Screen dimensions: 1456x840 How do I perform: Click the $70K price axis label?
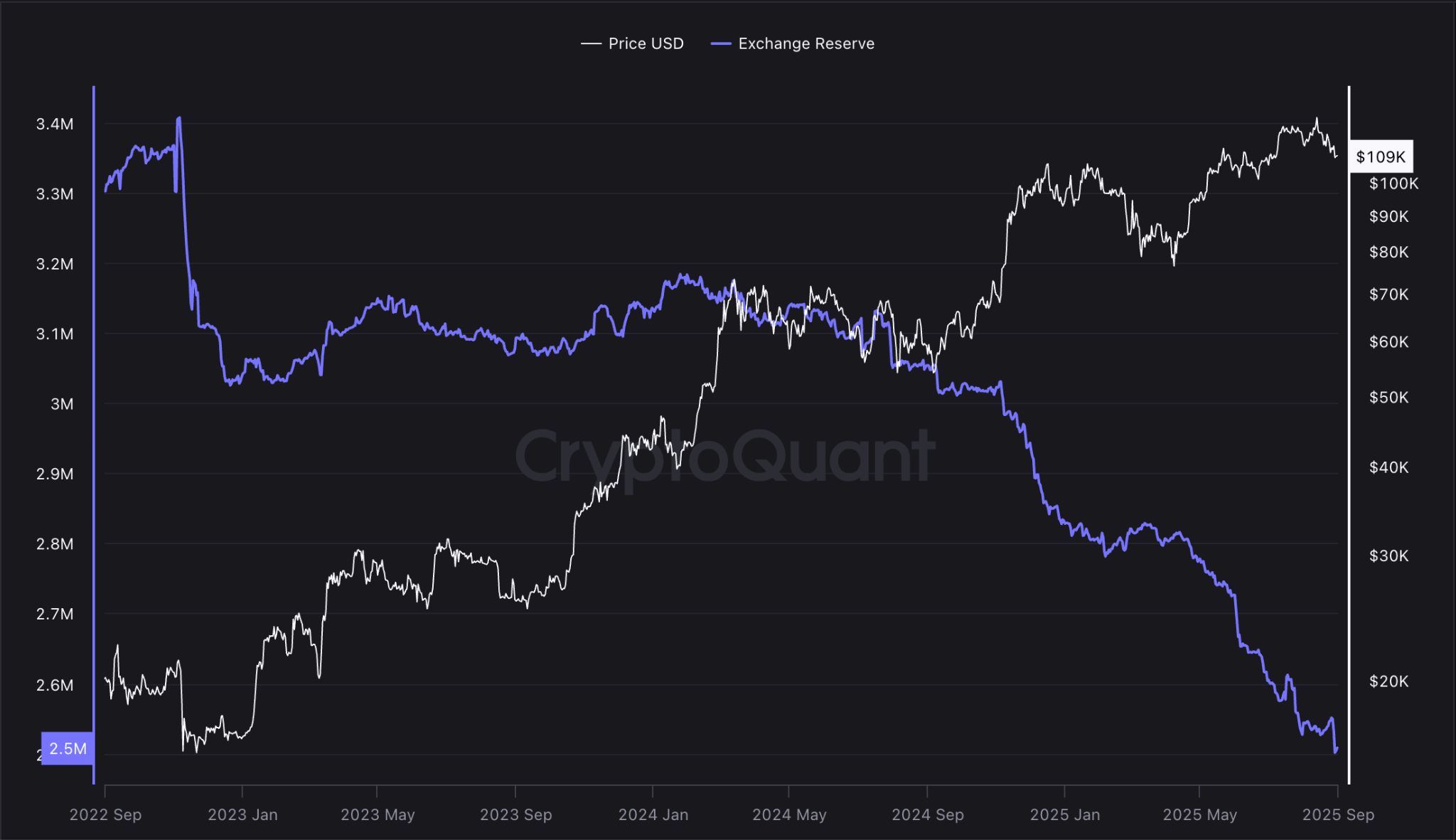point(1388,294)
